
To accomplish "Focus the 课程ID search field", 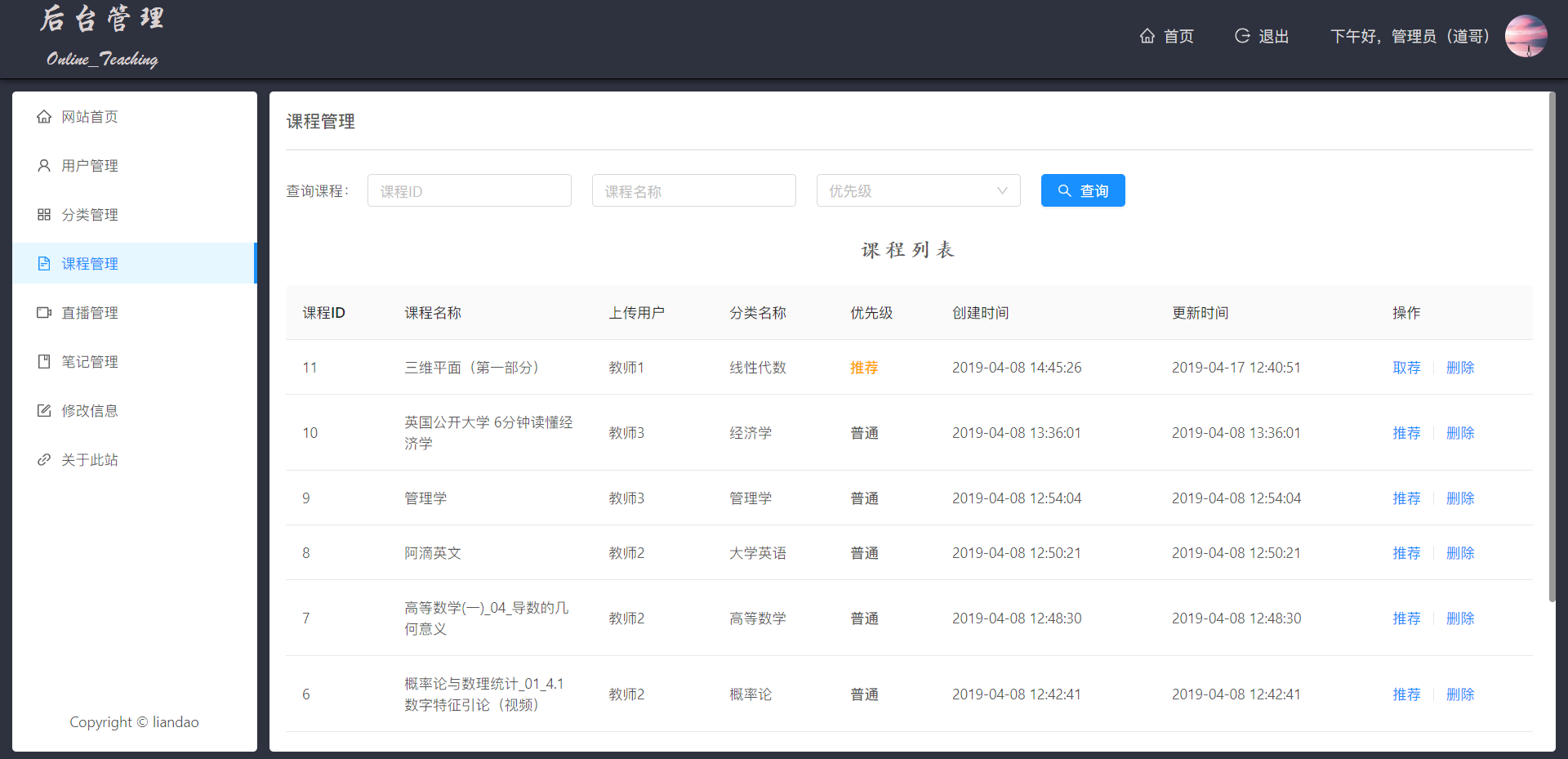I will (x=470, y=190).
